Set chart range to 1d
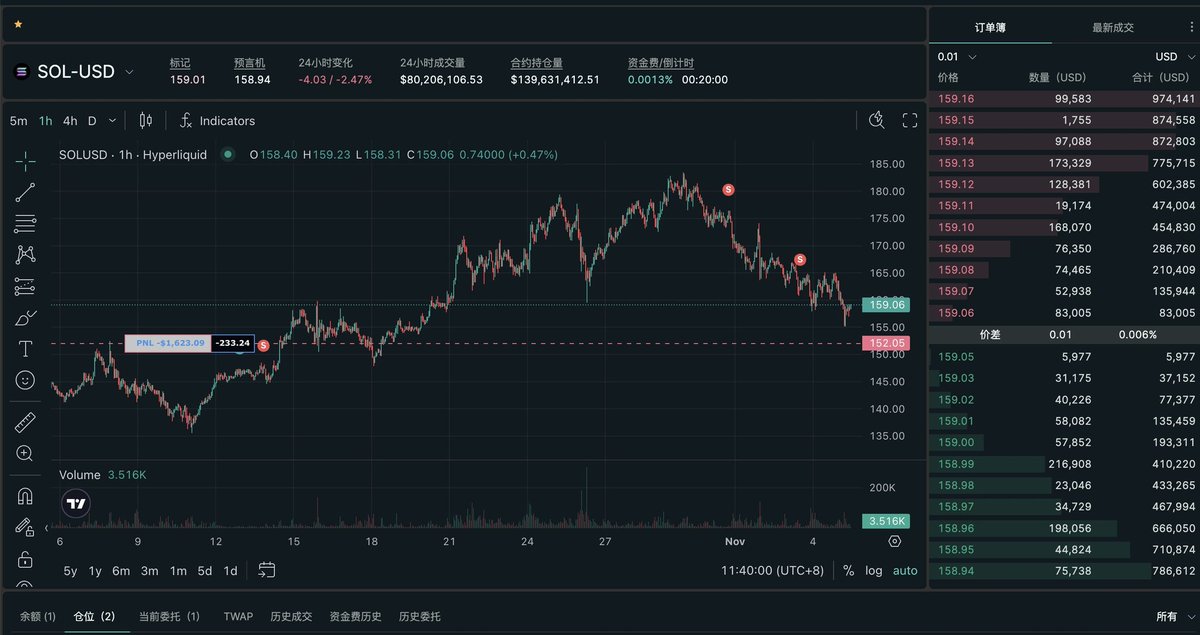The image size is (1200, 635). 230,571
